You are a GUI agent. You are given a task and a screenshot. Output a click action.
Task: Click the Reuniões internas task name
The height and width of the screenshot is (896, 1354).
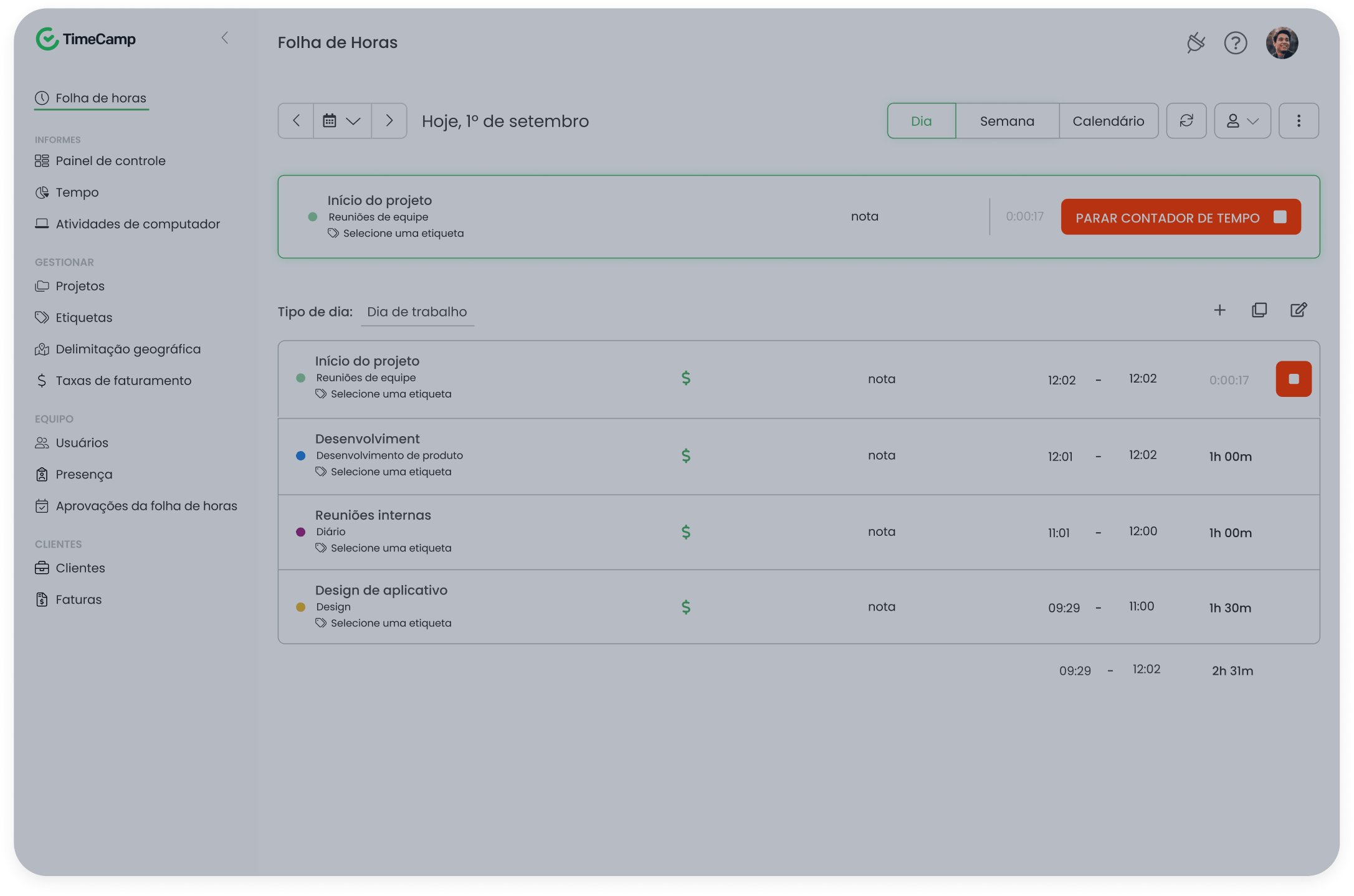(x=373, y=515)
